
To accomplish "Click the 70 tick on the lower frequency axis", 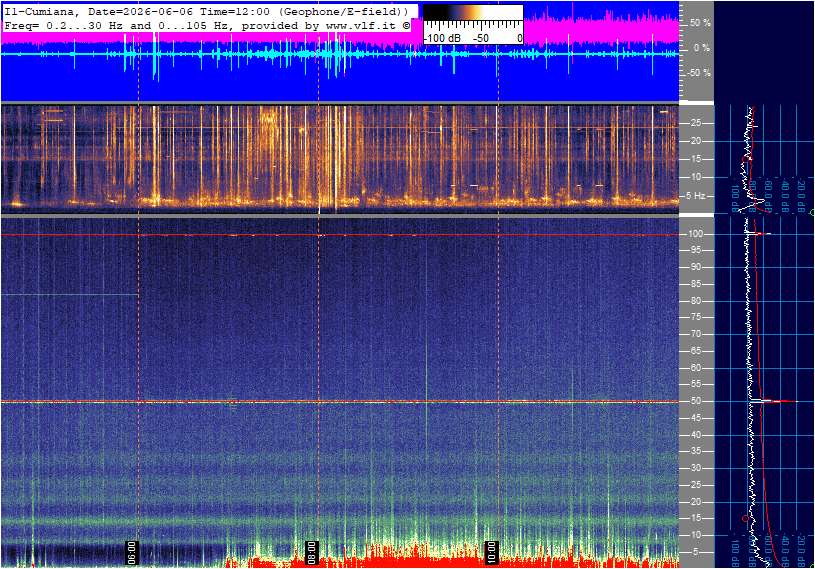I will click(695, 334).
